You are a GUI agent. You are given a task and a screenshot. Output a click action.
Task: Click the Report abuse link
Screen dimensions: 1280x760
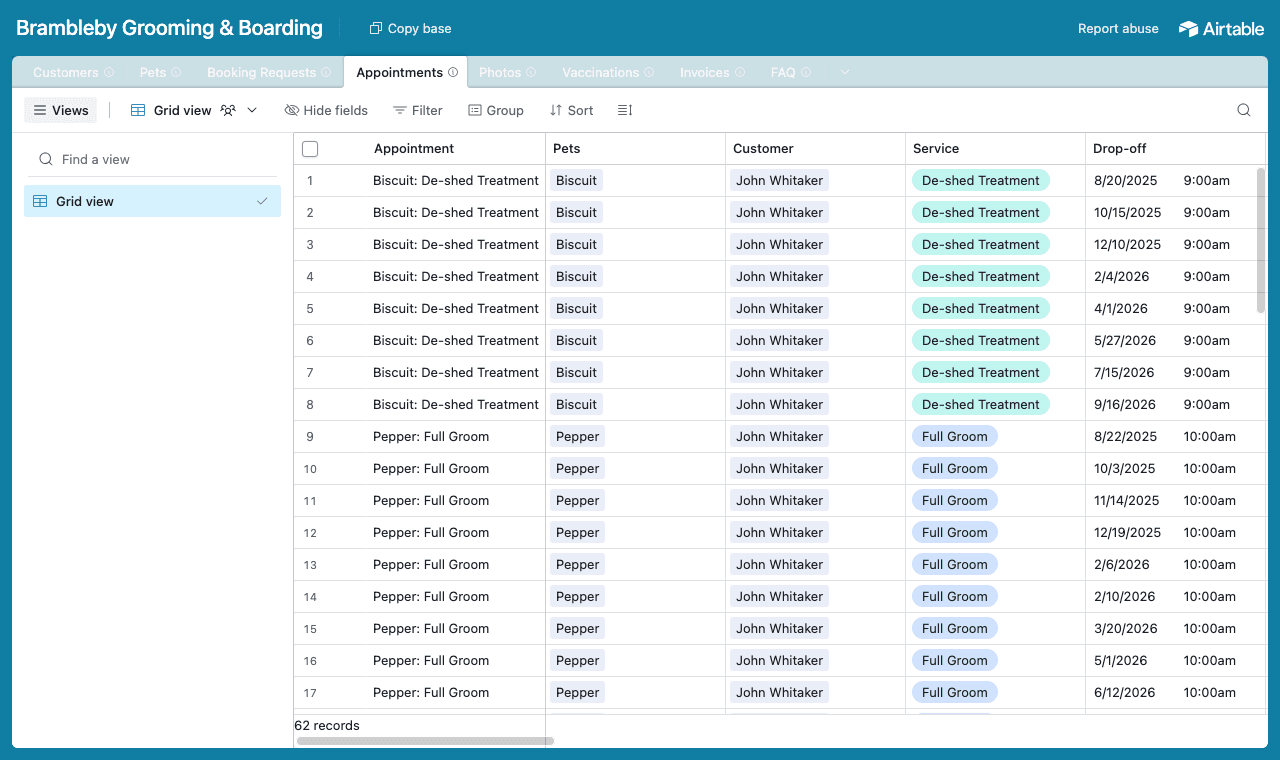click(x=1118, y=29)
